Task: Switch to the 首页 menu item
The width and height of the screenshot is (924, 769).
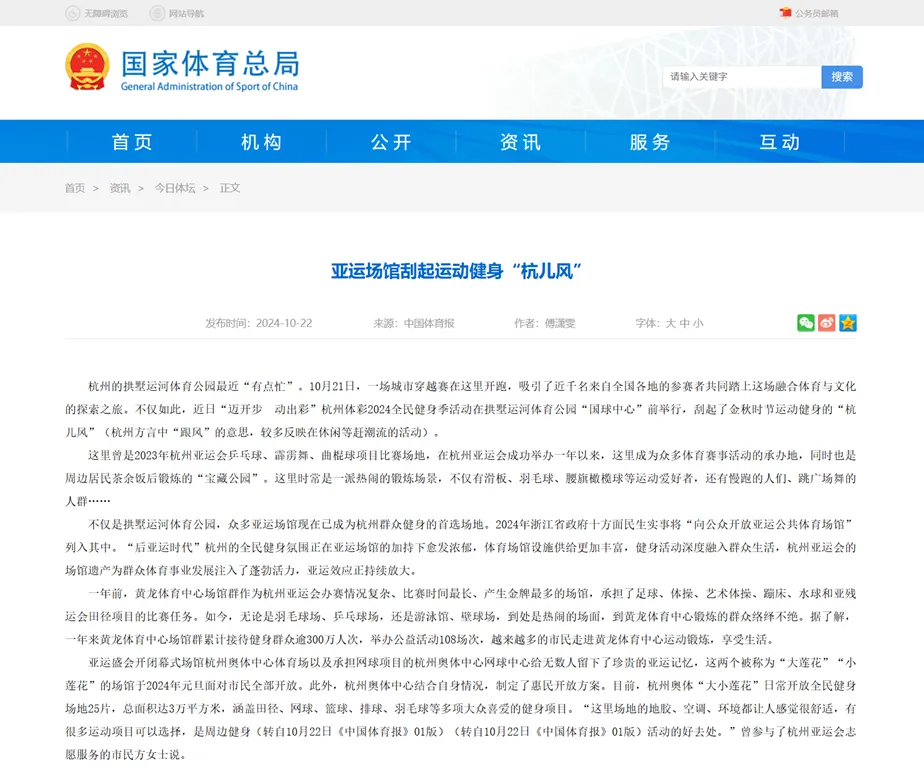Action: (131, 141)
